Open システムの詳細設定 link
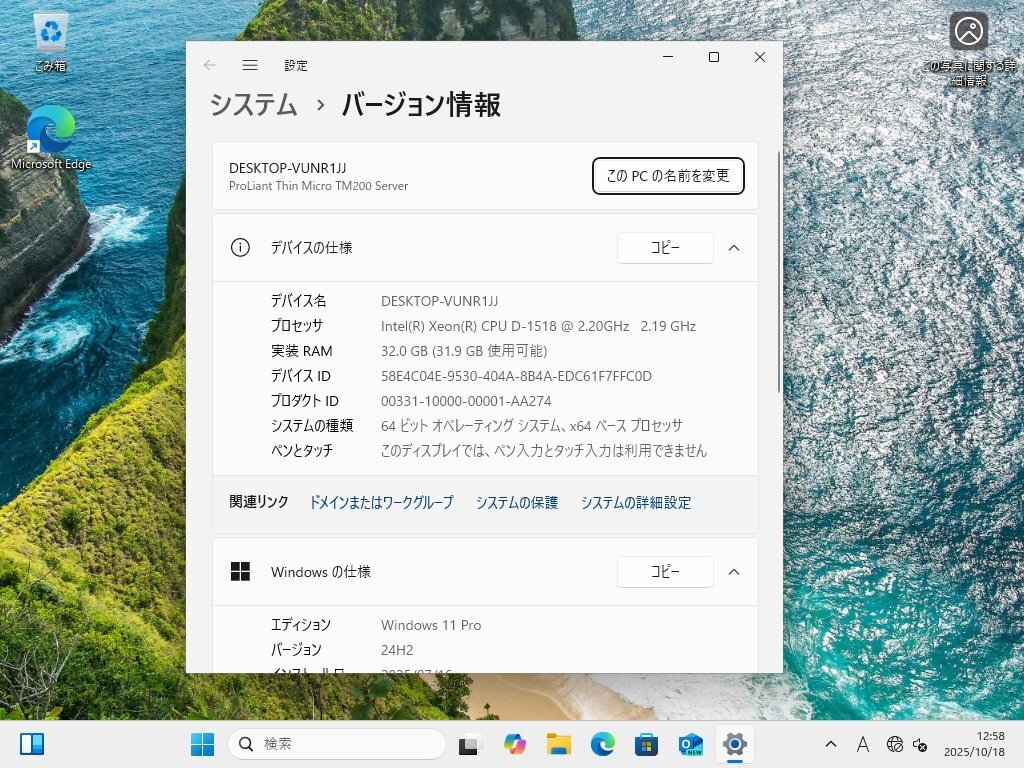This screenshot has width=1024, height=768. point(635,503)
